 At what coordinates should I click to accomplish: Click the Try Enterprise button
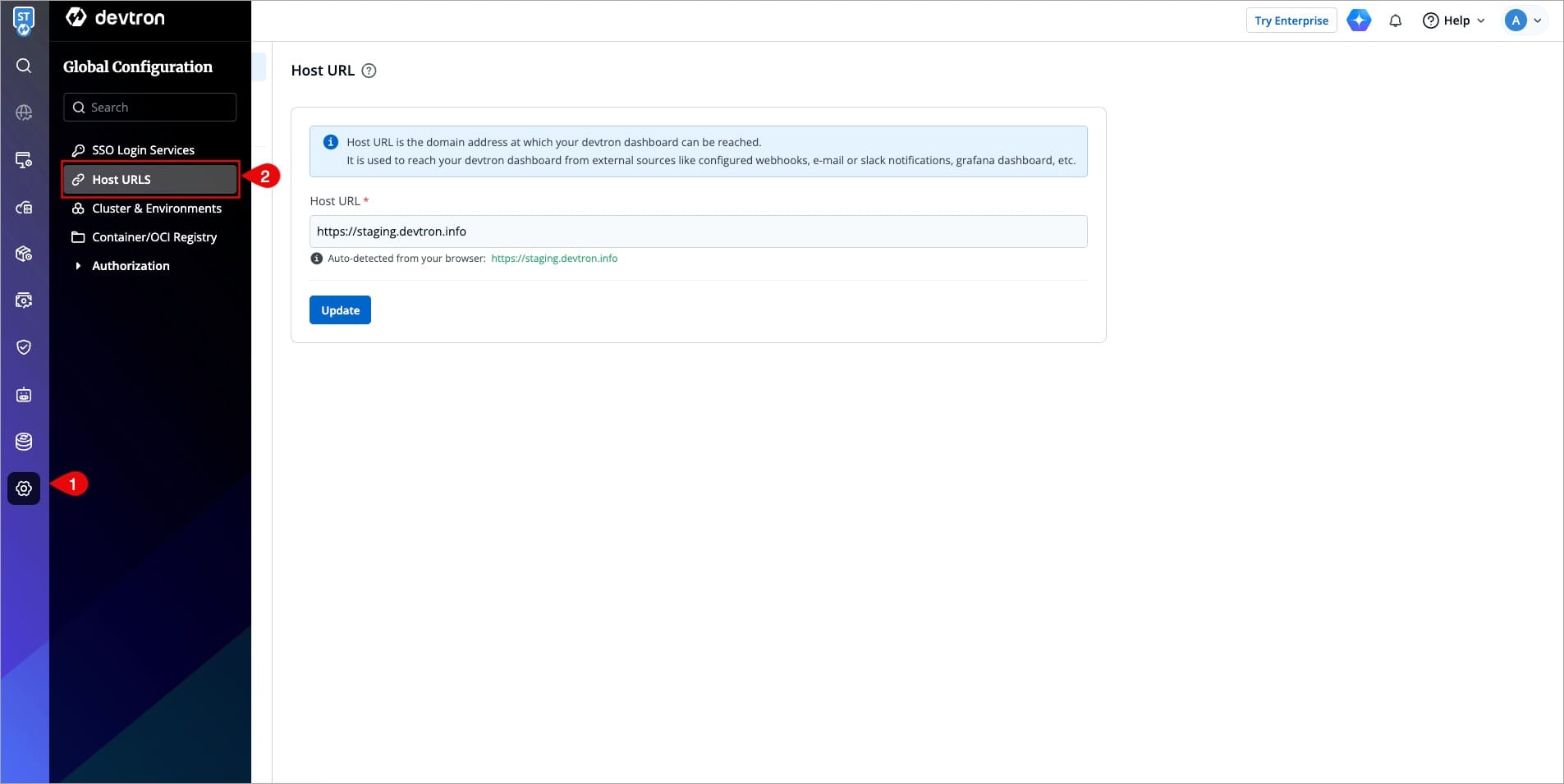click(1291, 21)
